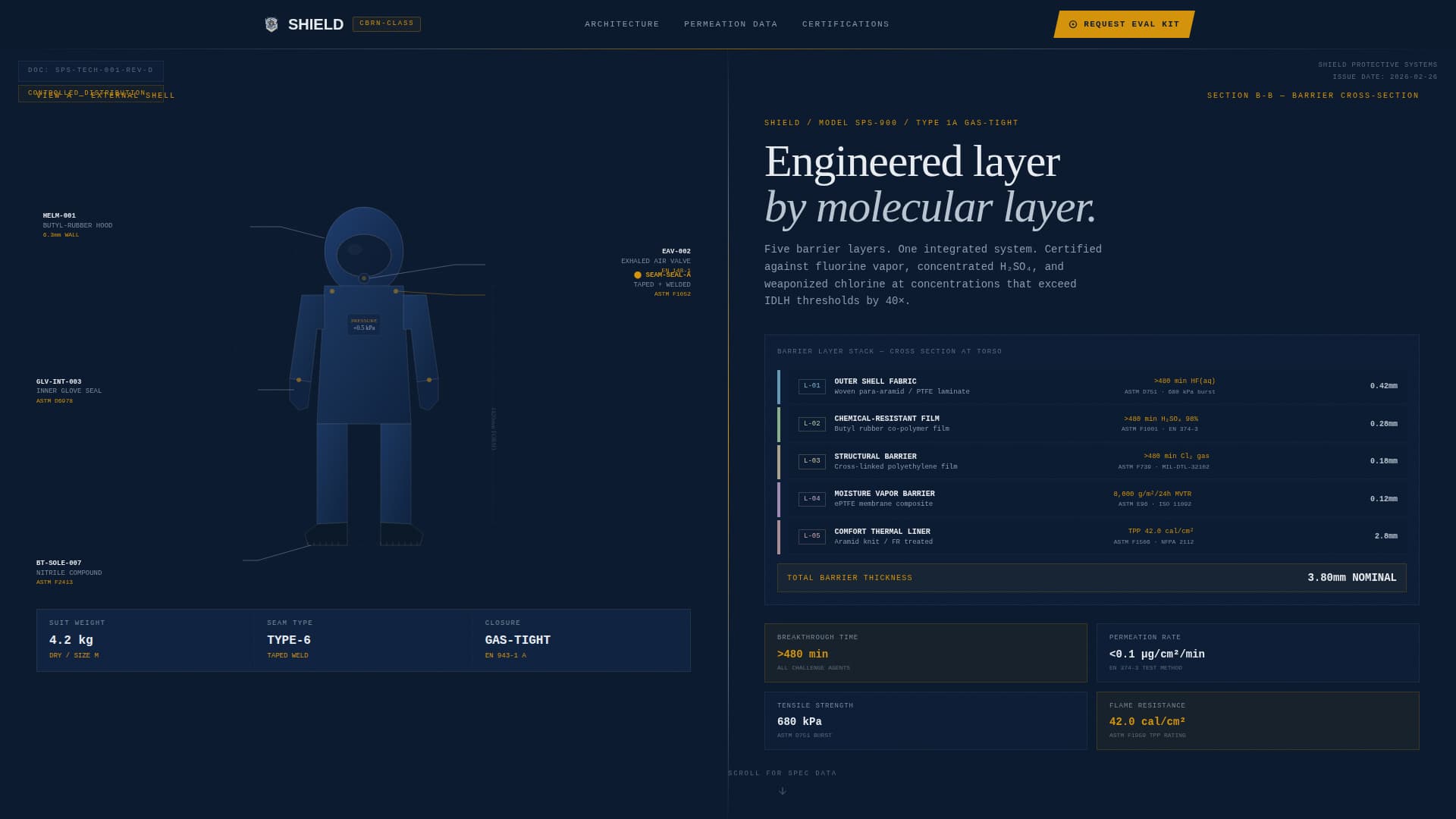Expand the L-05 COMFORT THERMAL LINER row
The width and height of the screenshot is (1456, 819).
click(1092, 536)
